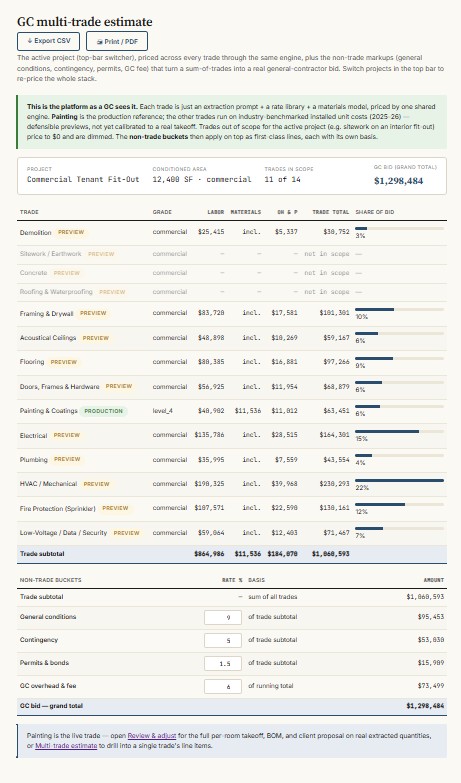This screenshot has height=783, width=461.
Task: Edit the GC overhead & fee rate field
Action: tap(223, 686)
